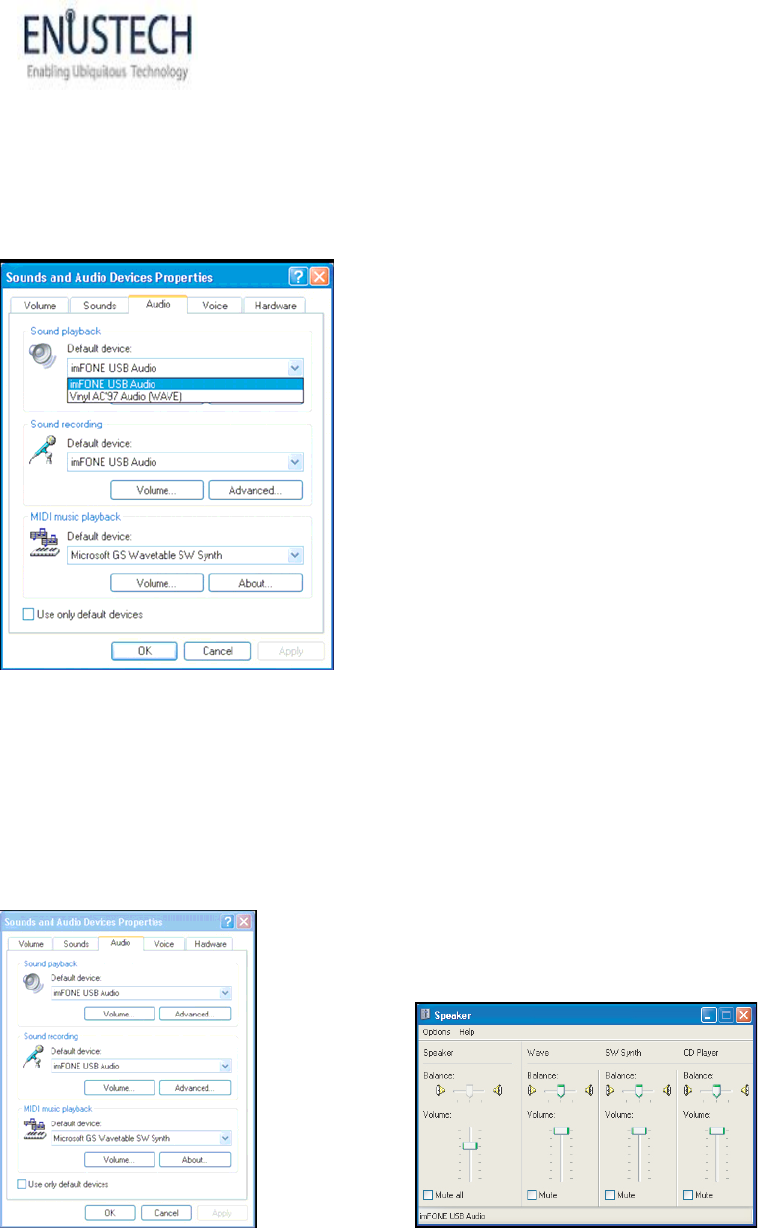The height and width of the screenshot is (1228, 758).
Task: Click the Sound playback speaker icon in upper dialog
Action: click(42, 355)
